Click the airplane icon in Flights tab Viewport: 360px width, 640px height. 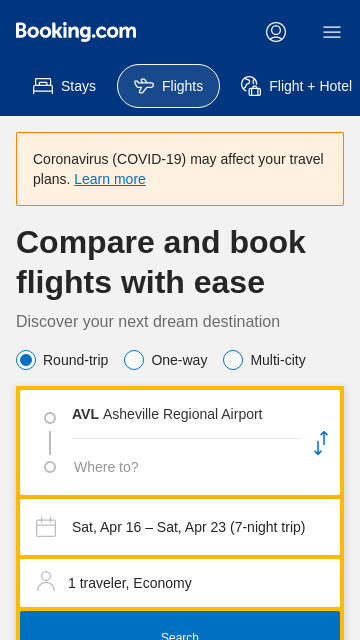pos(144,86)
